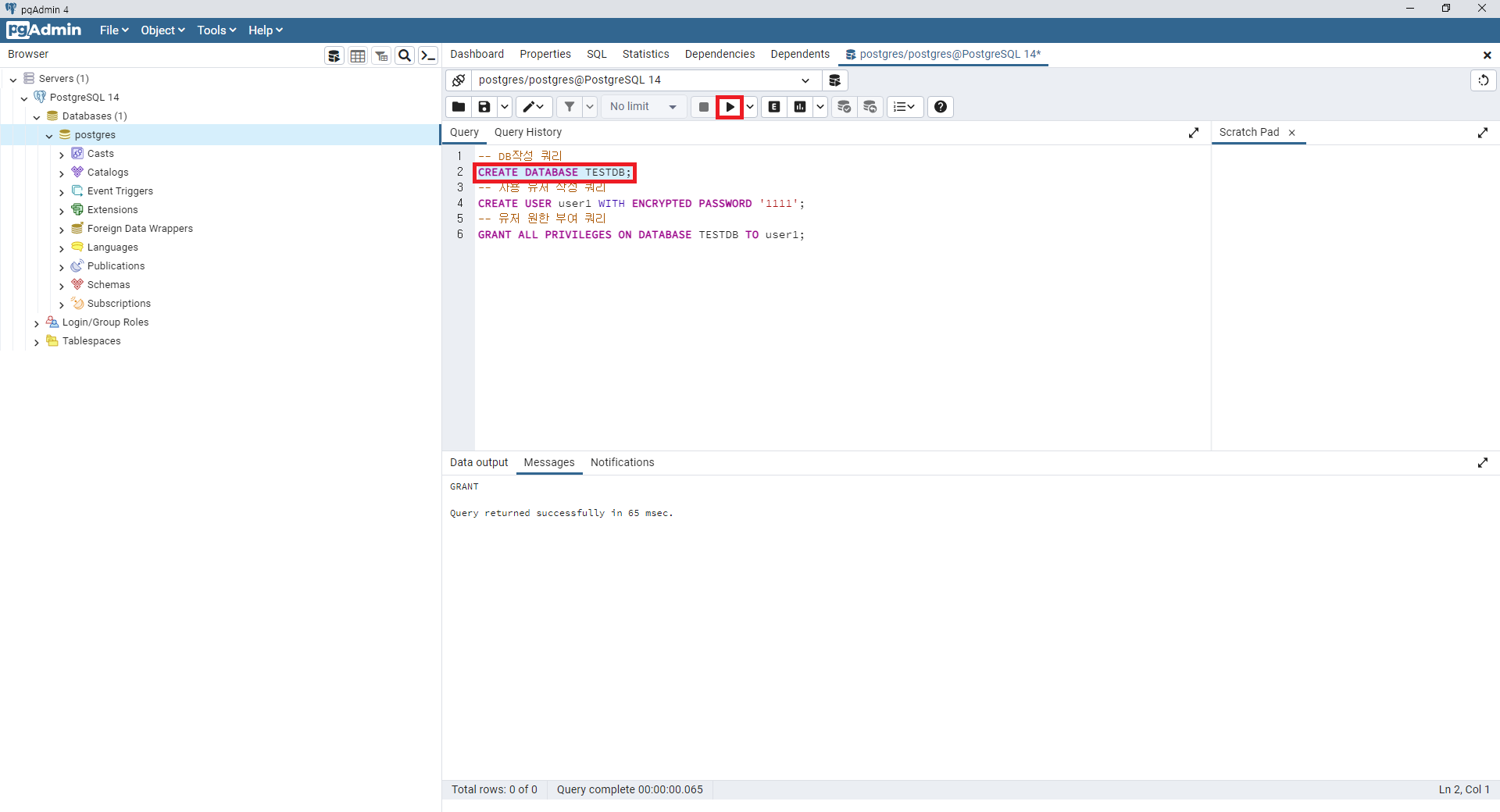Screen dimensions: 1500x812
Task: Open the Edit pencil menu
Action: coord(534,107)
